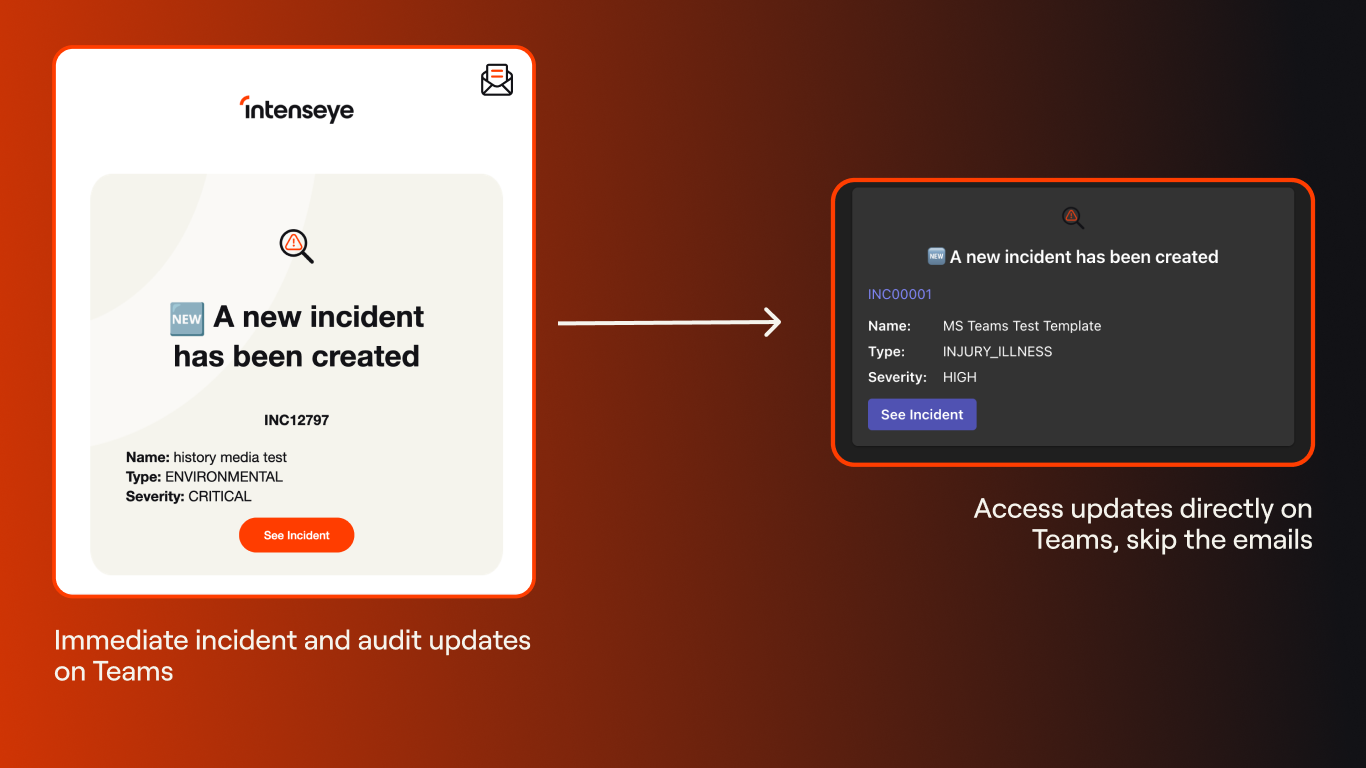Image resolution: width=1366 pixels, height=768 pixels.
Task: Click the magnifier alert icon in email card
Action: coord(297,245)
